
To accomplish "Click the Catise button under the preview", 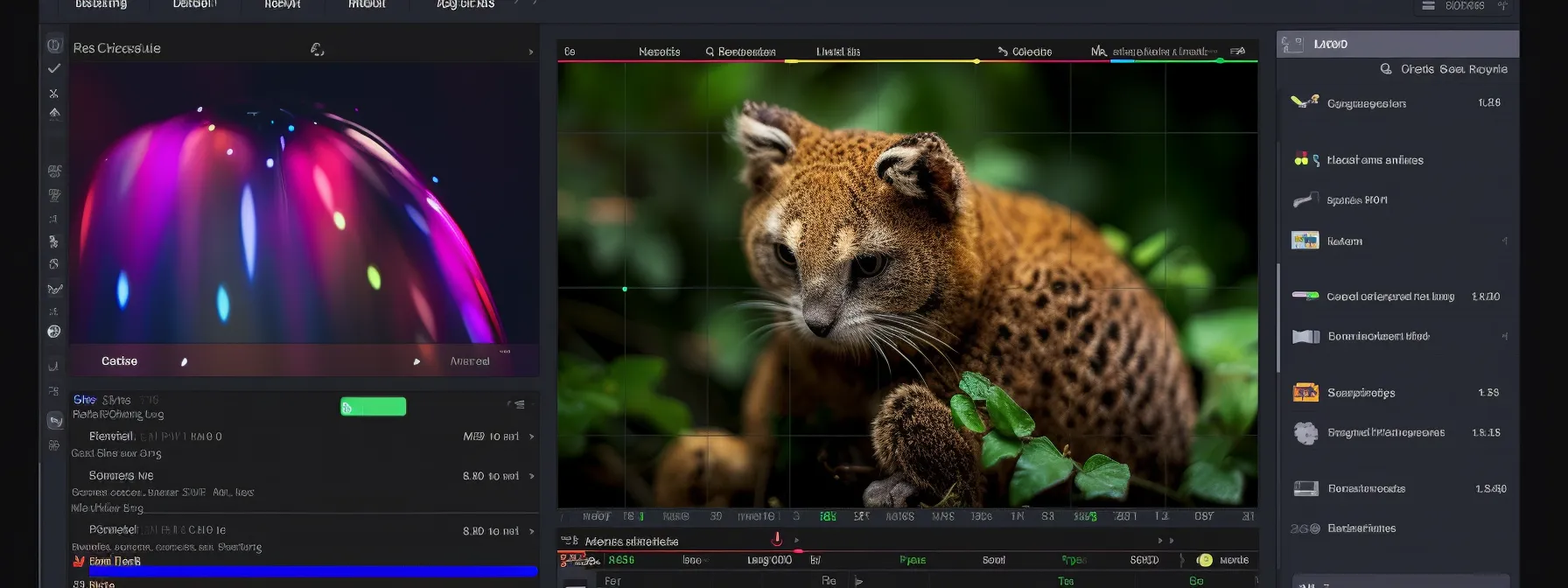I will tap(119, 361).
